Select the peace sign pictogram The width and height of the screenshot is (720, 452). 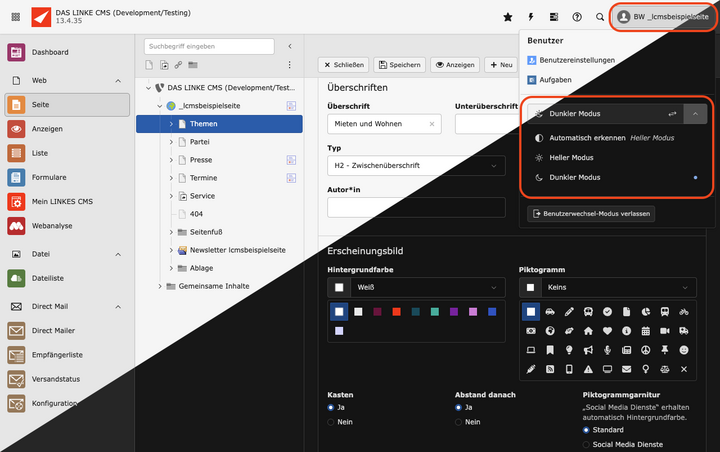[x=646, y=350]
